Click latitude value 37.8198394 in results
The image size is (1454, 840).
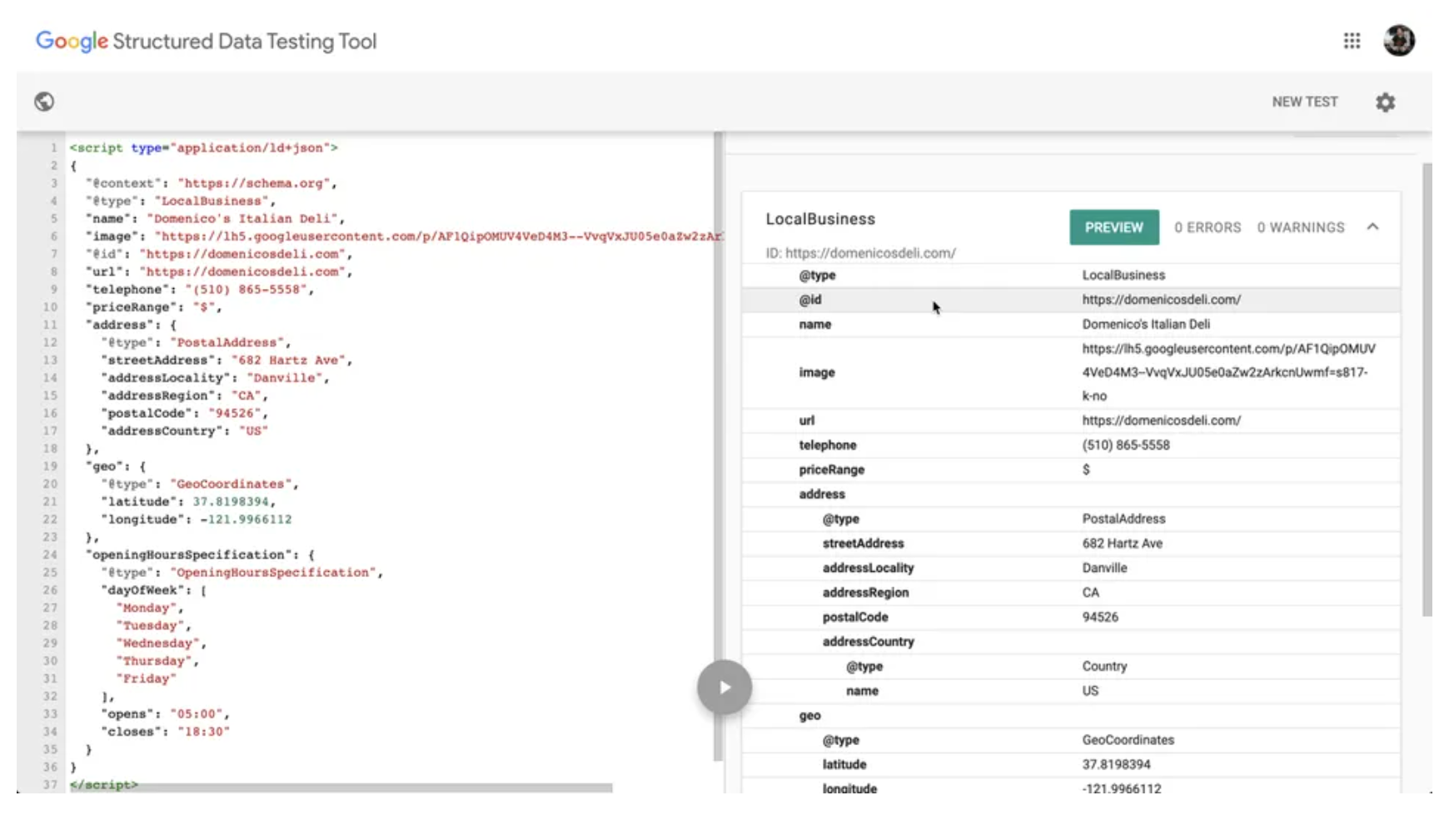[x=1116, y=764]
